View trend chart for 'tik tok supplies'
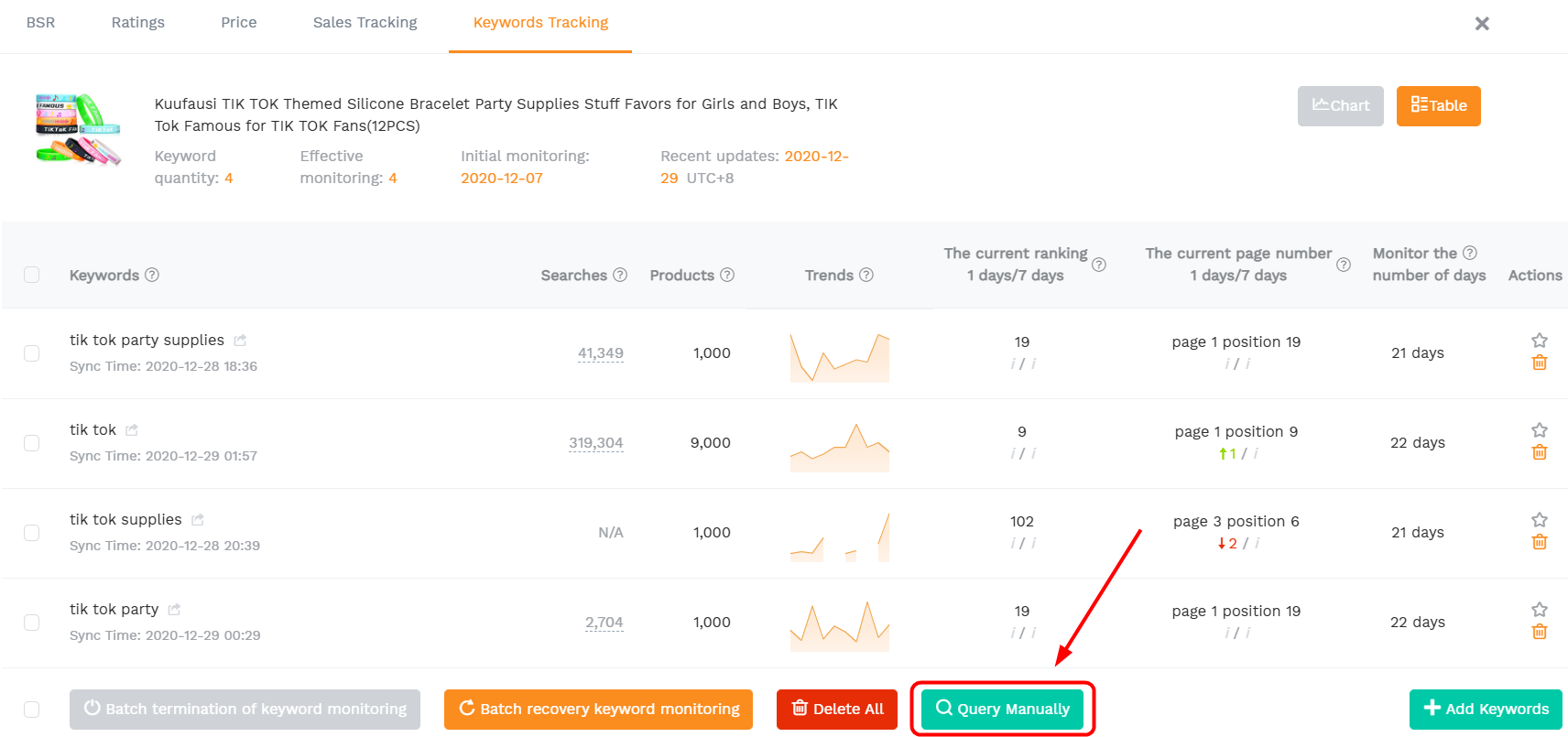Viewport: 1568px width, 737px height. pyautogui.click(x=840, y=536)
